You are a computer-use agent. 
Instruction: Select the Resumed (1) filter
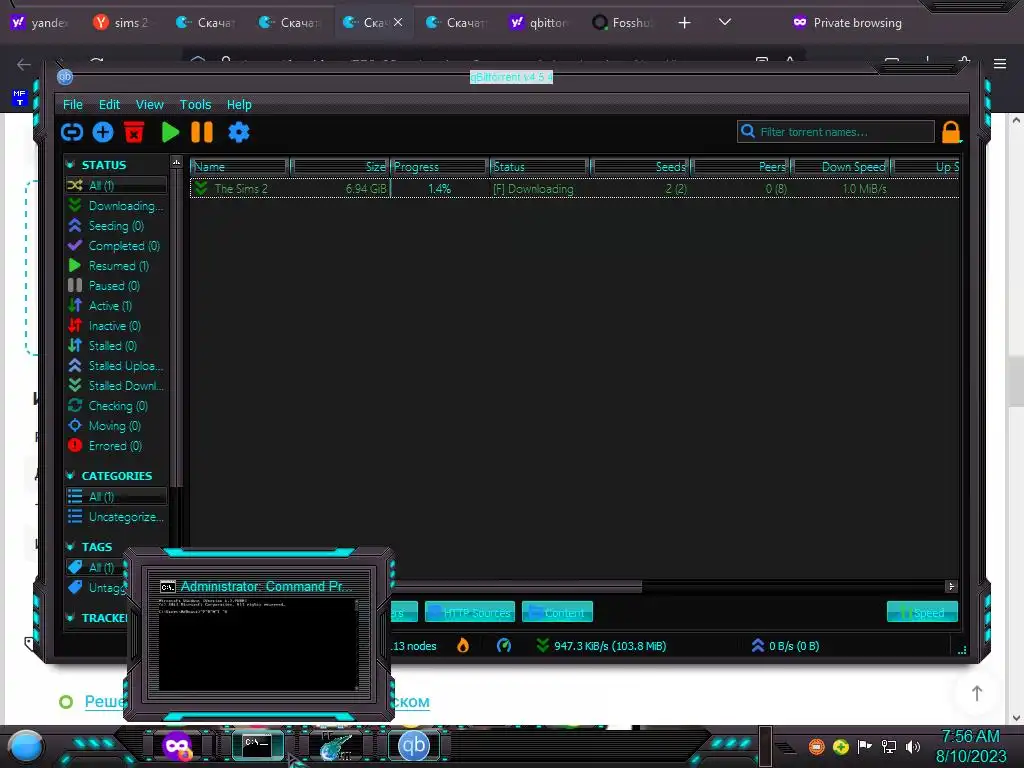click(116, 266)
